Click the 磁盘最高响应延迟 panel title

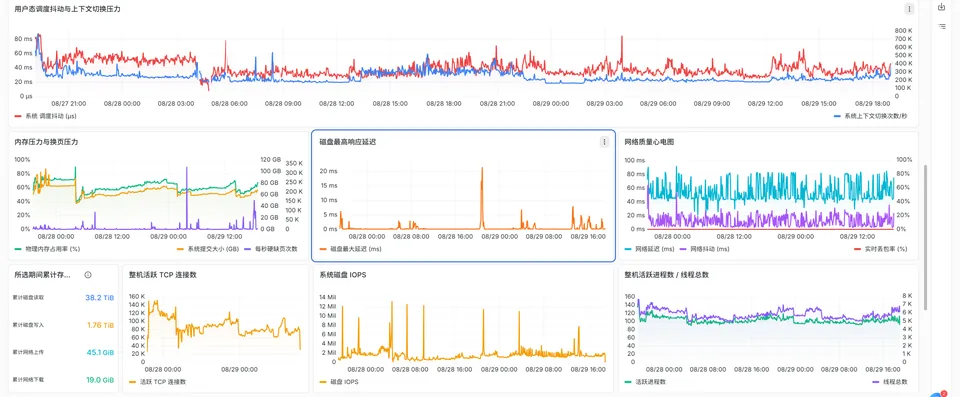[x=348, y=142]
